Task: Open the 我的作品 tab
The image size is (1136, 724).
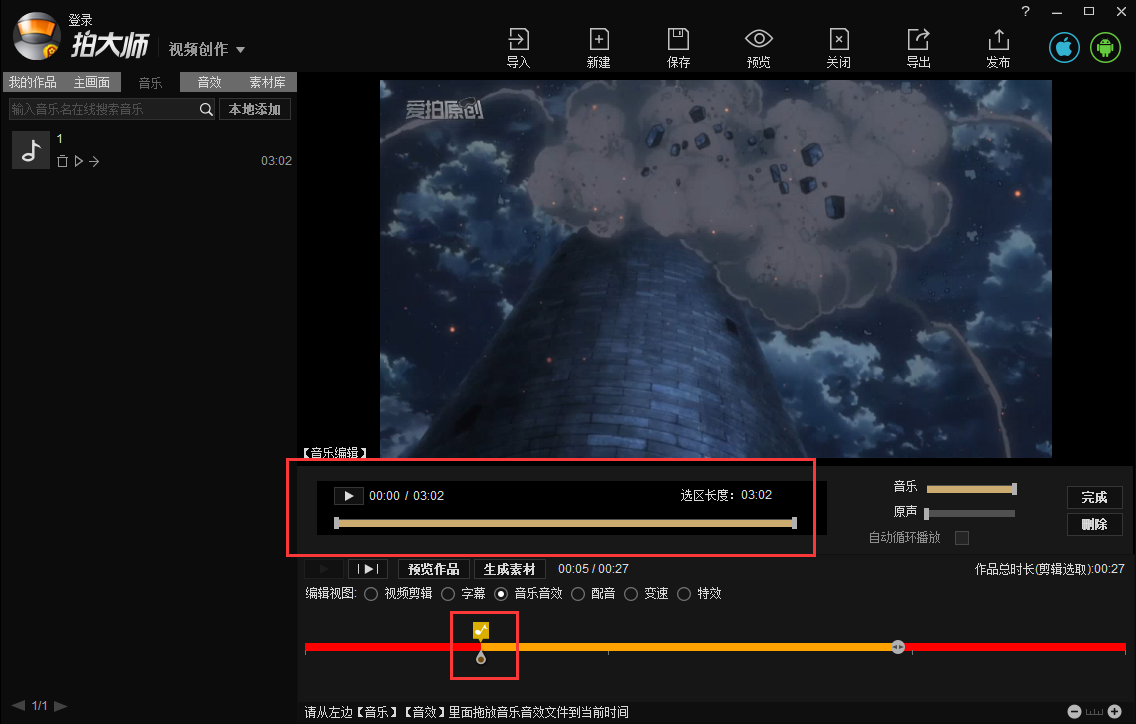Action: (32, 82)
